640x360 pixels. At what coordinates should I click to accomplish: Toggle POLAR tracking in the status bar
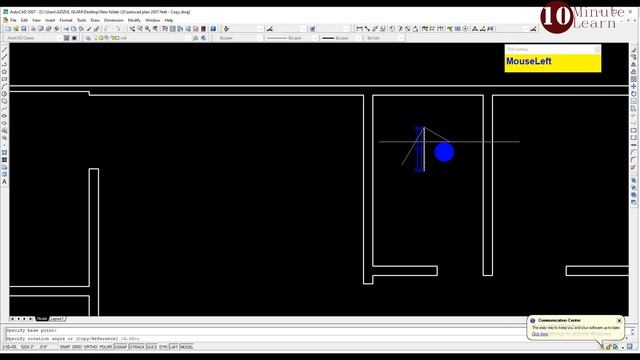click(x=105, y=347)
